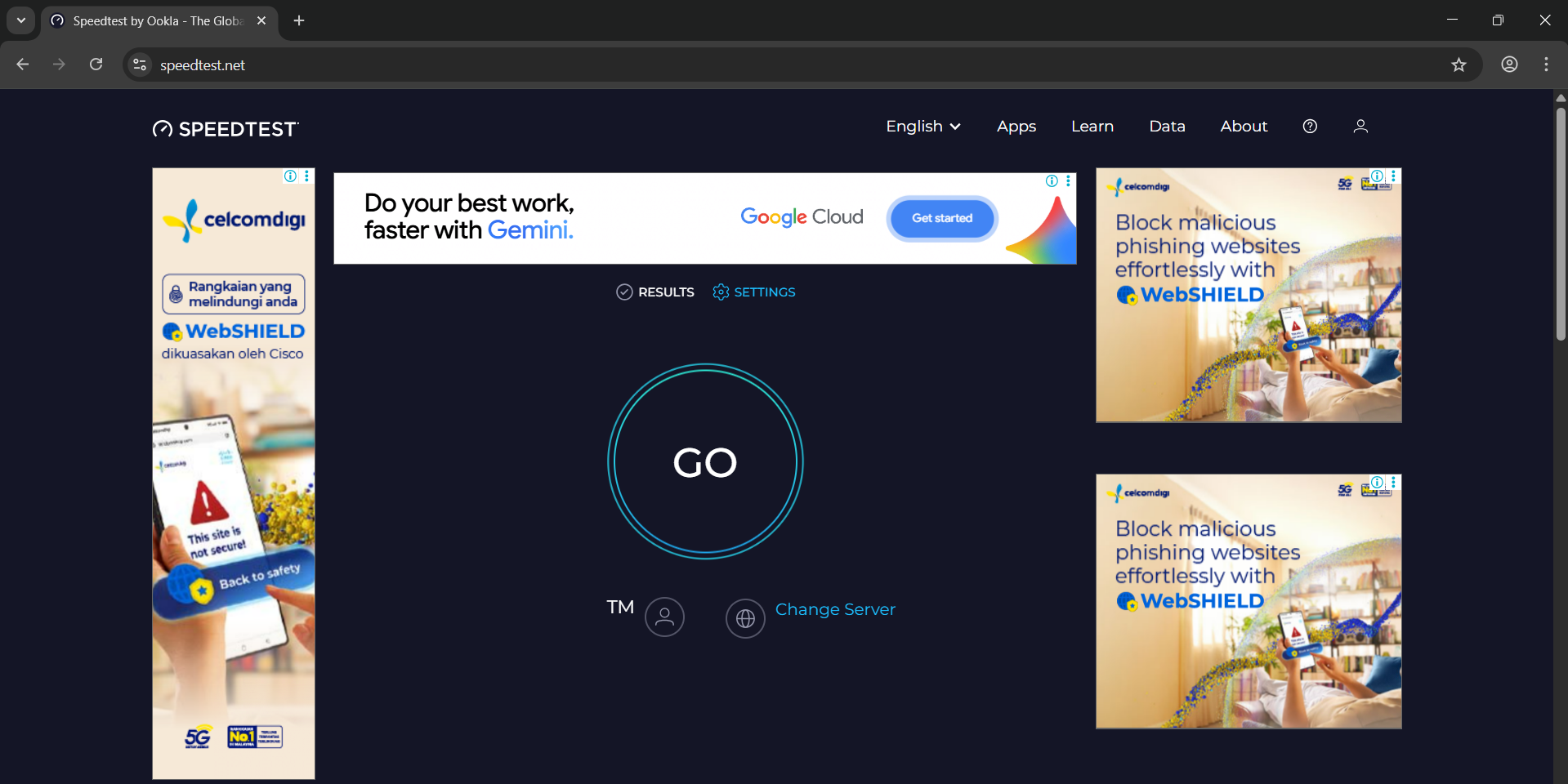Reload the page
The width and height of the screenshot is (1568, 784).
coord(96,65)
